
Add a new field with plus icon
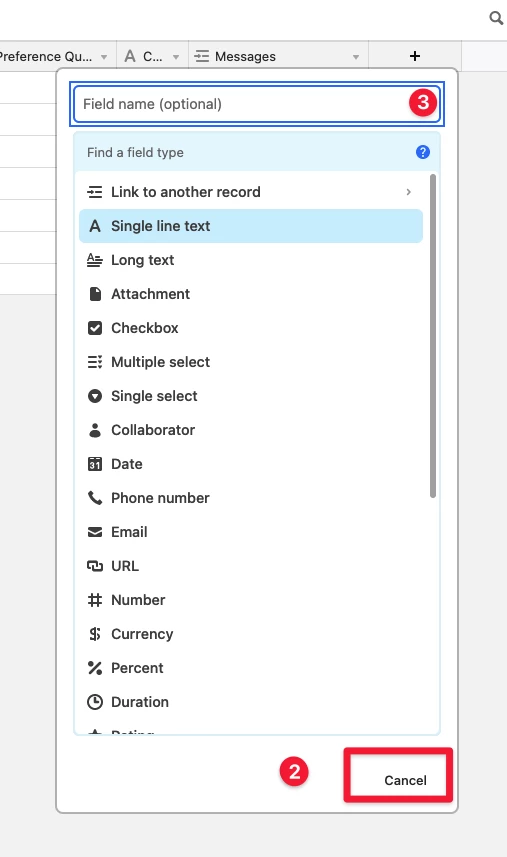pyautogui.click(x=415, y=56)
